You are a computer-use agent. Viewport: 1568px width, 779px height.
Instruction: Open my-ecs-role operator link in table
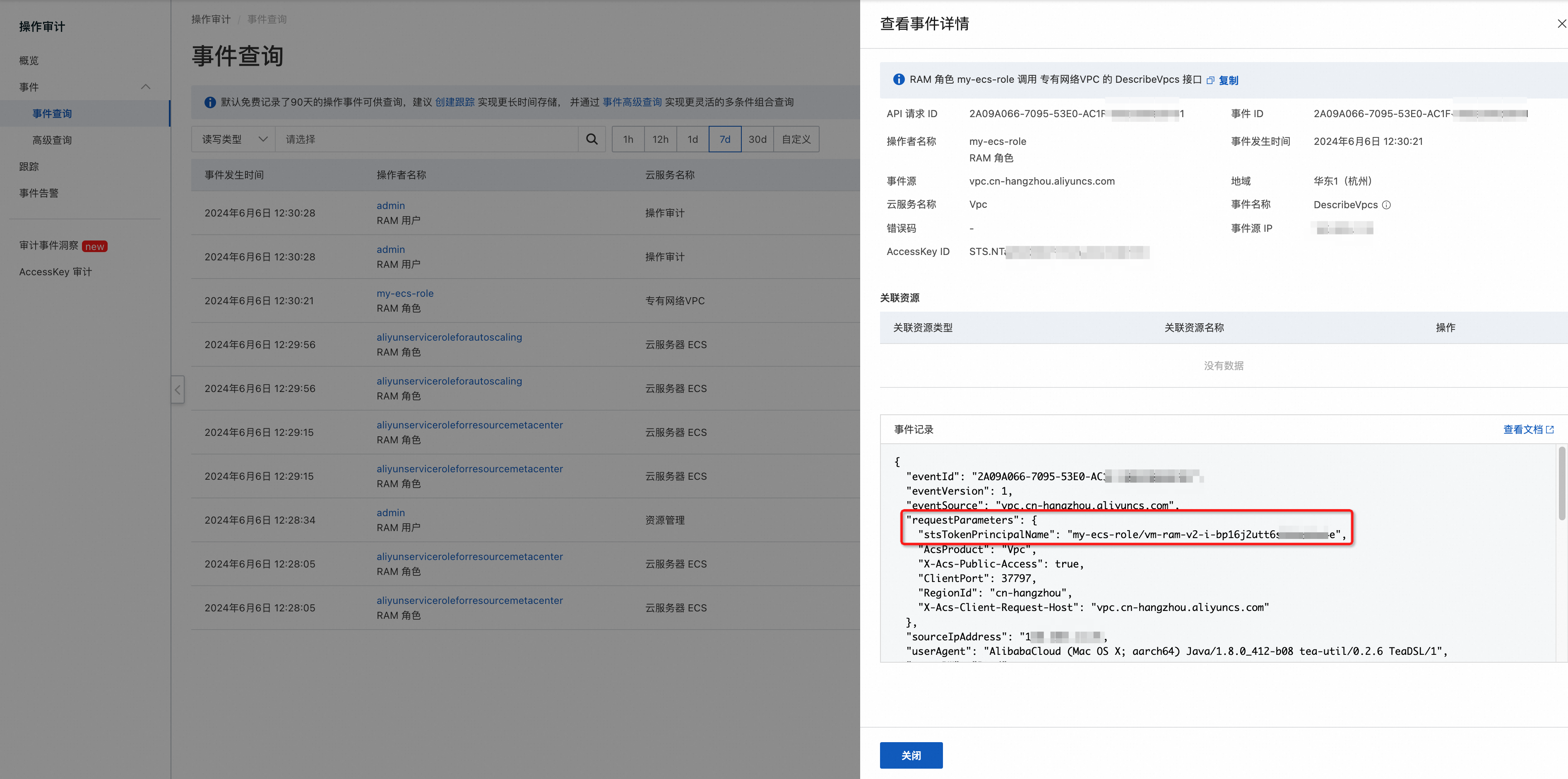coord(405,293)
